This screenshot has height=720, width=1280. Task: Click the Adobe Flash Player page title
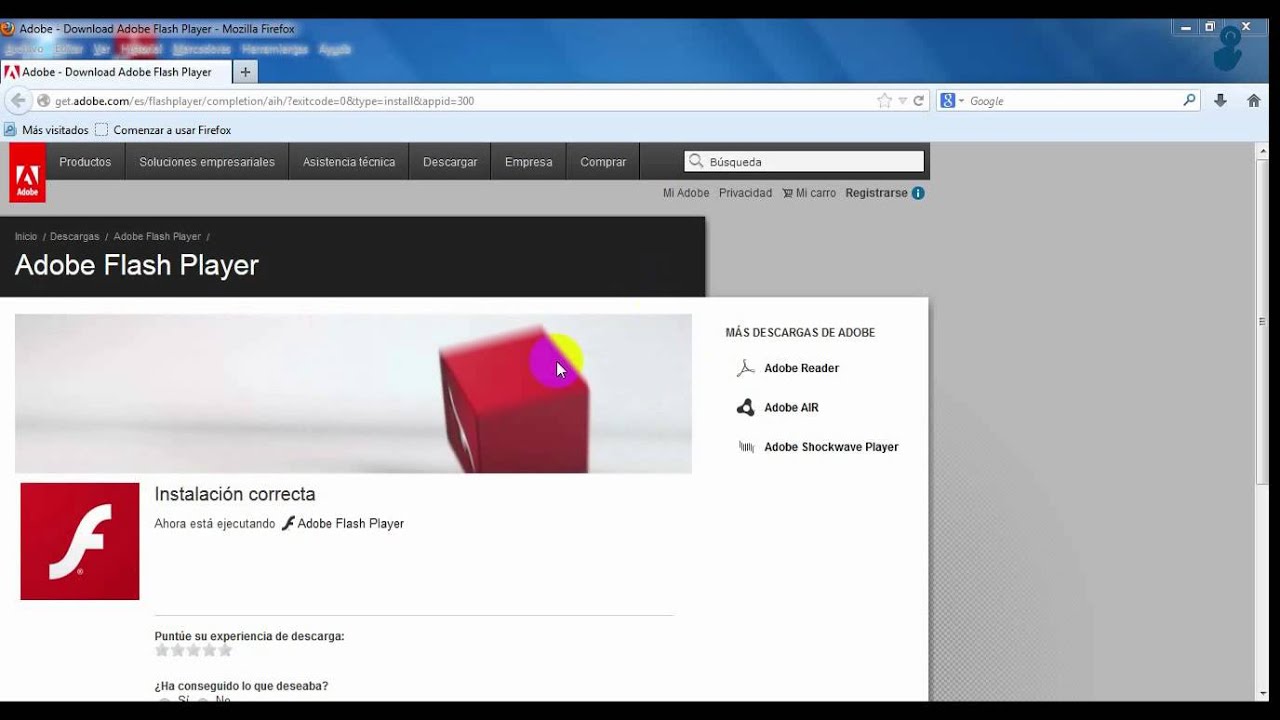point(137,265)
